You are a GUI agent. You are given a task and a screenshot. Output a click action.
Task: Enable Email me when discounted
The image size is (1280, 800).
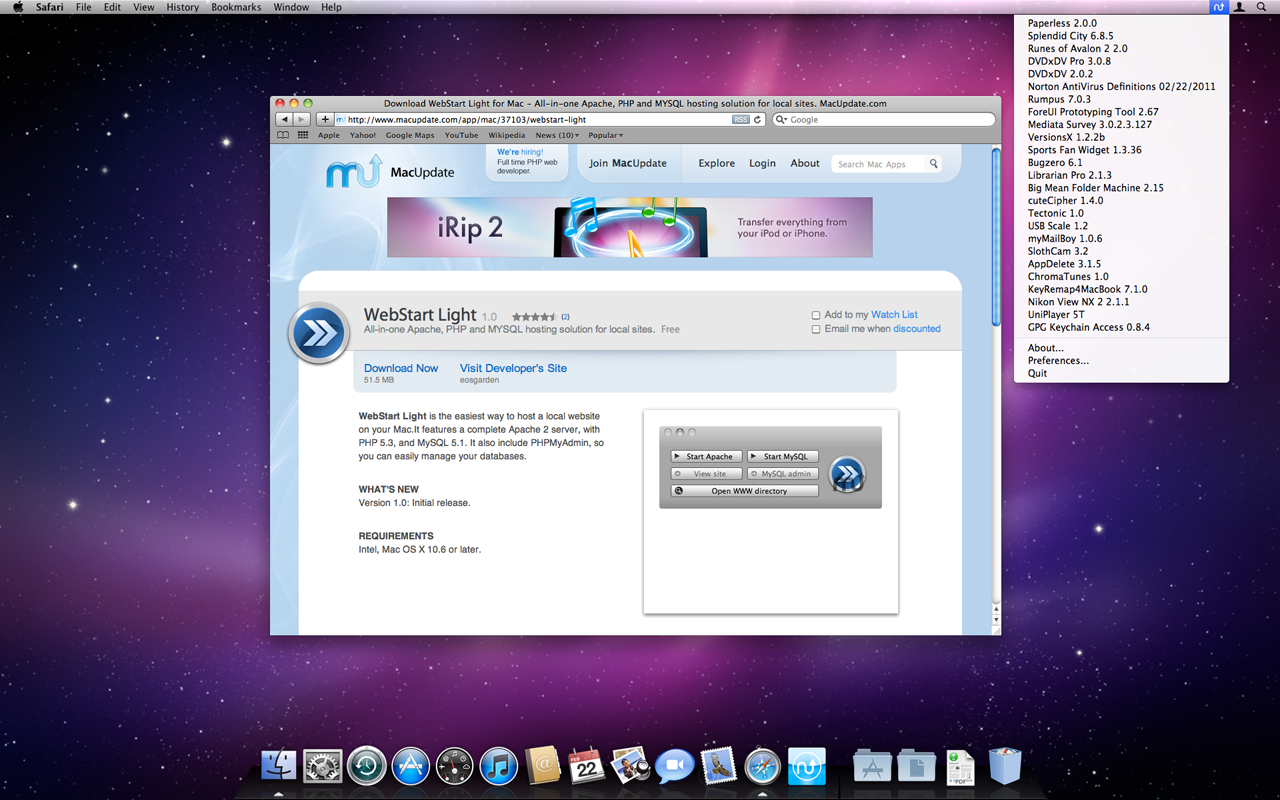[816, 328]
